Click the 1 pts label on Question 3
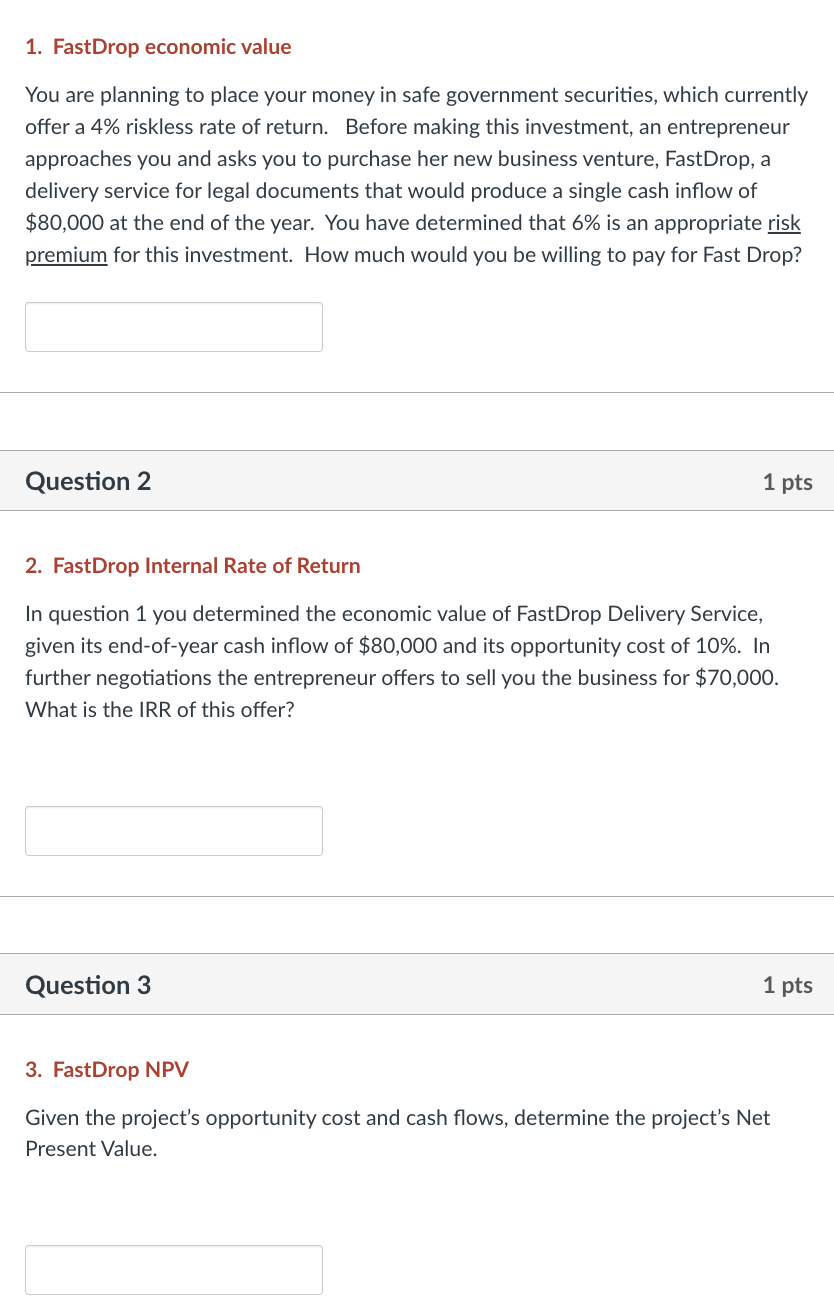Screen dimensions: 834x1302 [788, 984]
